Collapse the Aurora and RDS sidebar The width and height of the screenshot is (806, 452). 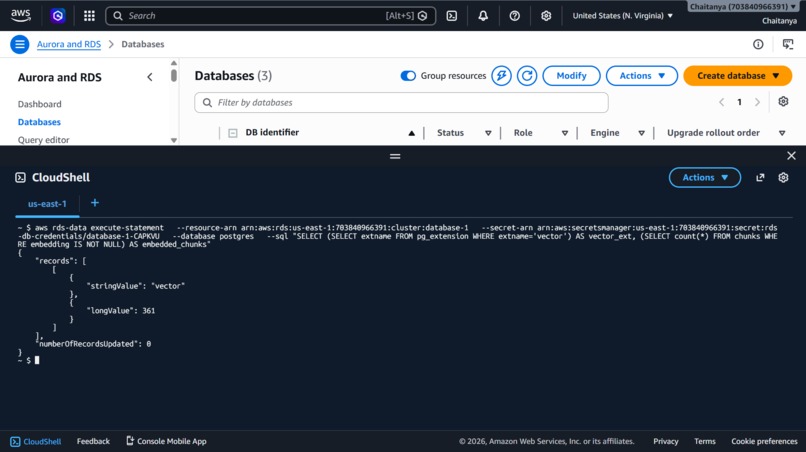[150, 78]
